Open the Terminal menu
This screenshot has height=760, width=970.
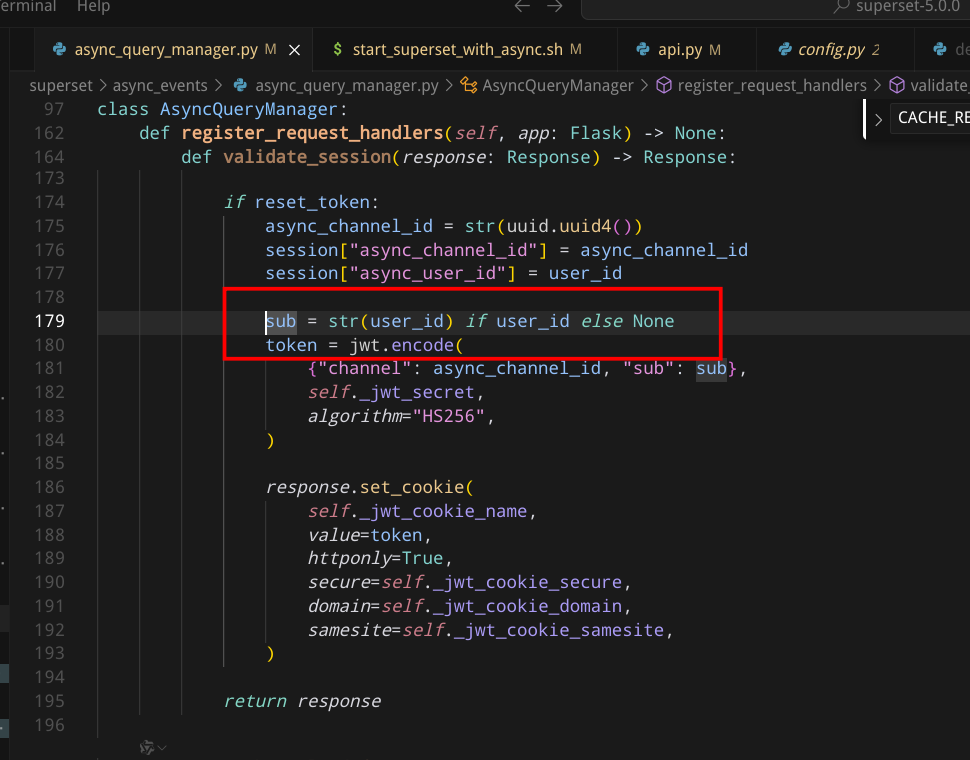tap(28, 6)
